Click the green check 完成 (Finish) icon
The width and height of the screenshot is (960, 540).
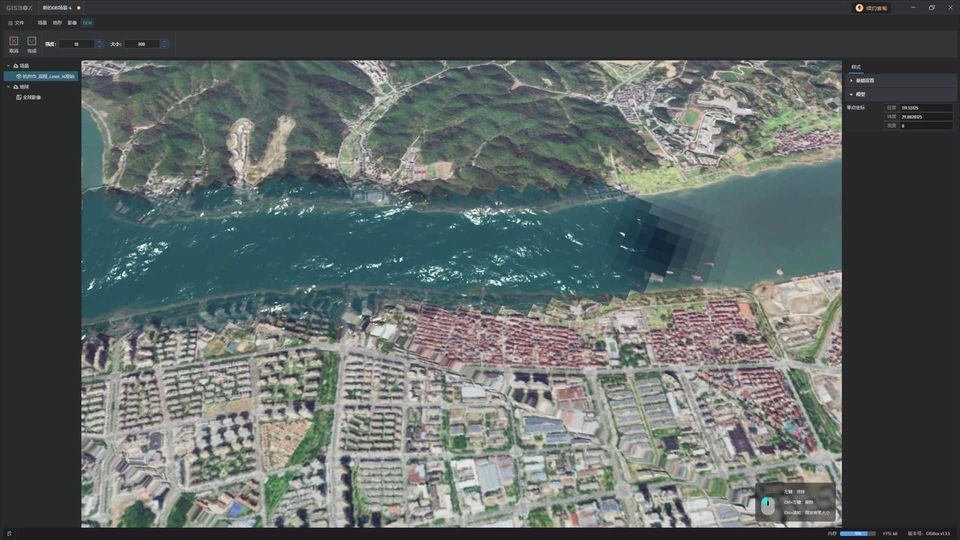click(x=32, y=41)
